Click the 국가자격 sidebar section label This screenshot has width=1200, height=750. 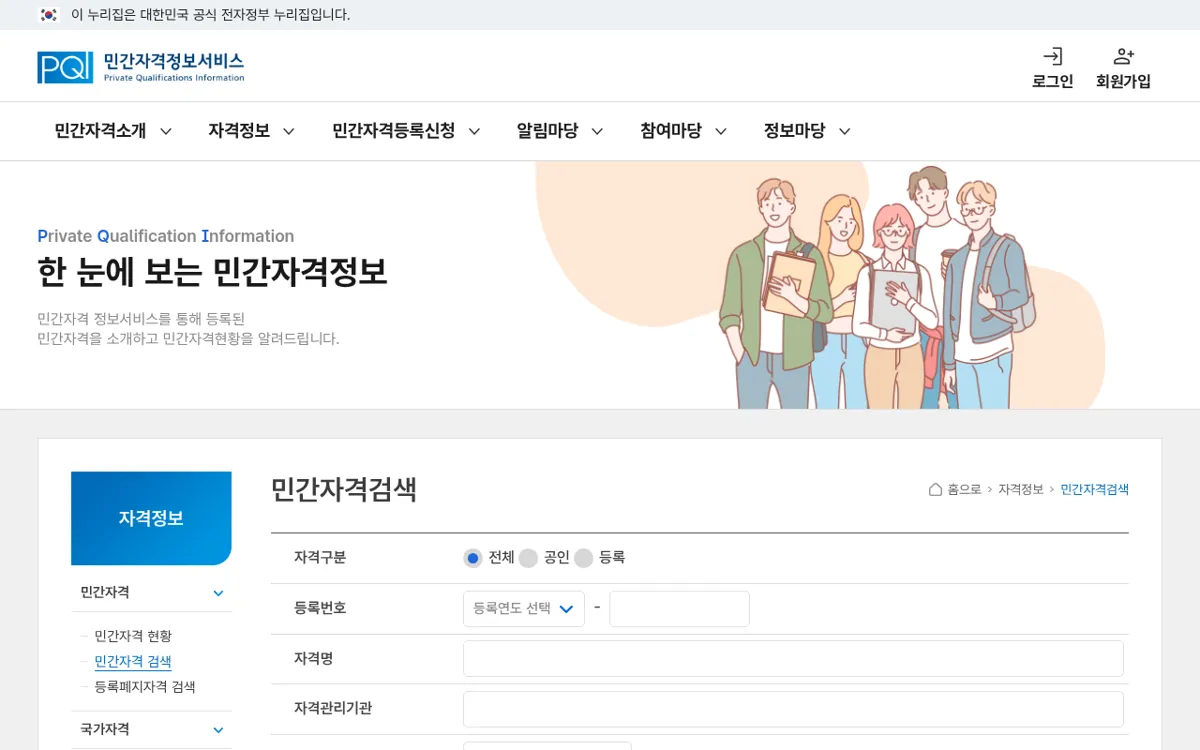coord(105,729)
